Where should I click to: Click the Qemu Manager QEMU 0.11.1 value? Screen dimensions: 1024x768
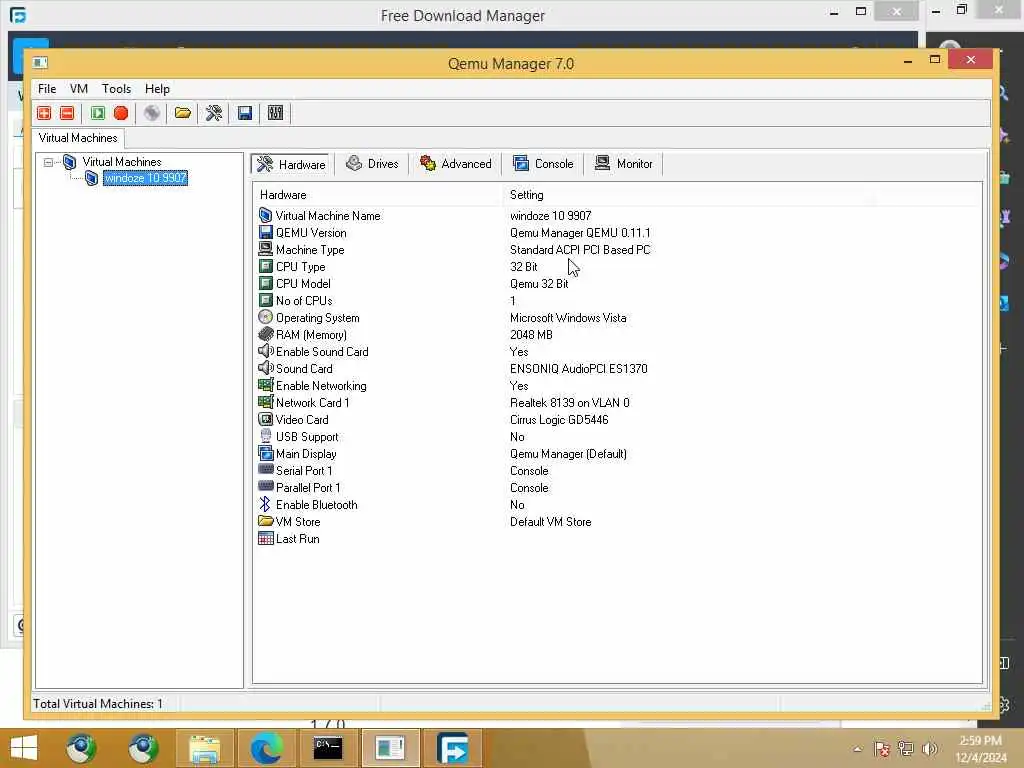pos(580,232)
